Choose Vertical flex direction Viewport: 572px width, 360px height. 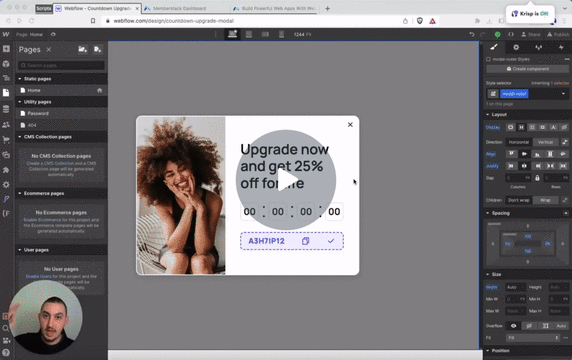click(545, 142)
